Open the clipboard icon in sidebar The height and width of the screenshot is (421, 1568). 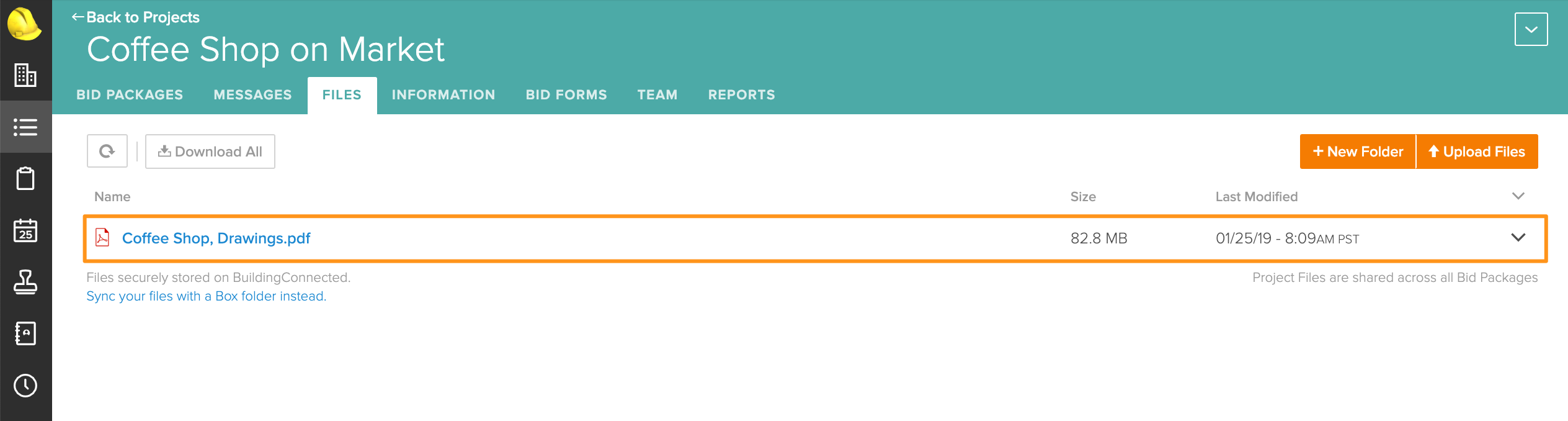25,179
